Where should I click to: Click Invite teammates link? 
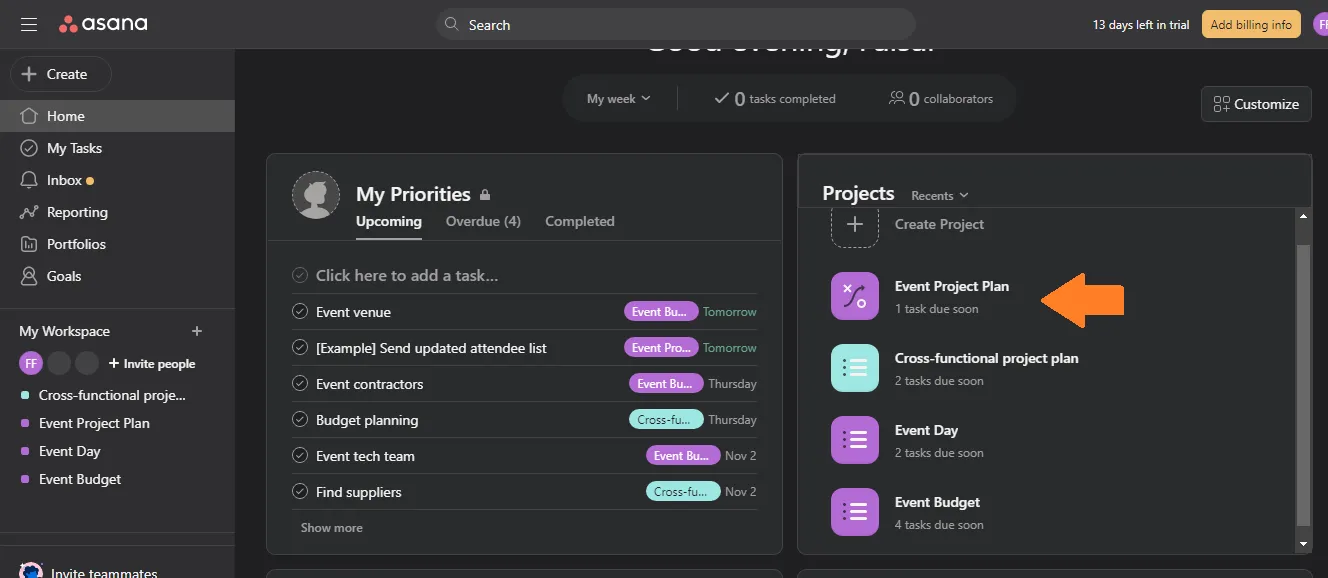tap(104, 573)
